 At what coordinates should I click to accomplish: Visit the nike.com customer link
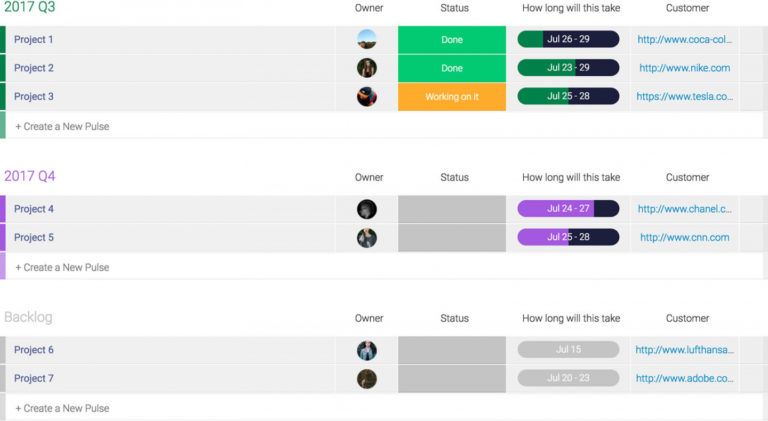[x=685, y=68]
